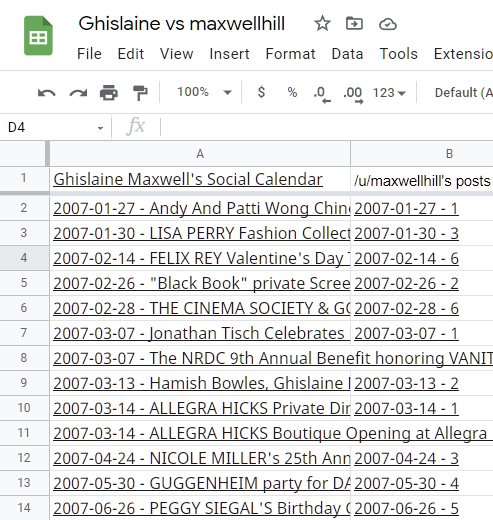Viewport: 493px width, 520px height.
Task: Increase decimal places
Action: tap(353, 94)
